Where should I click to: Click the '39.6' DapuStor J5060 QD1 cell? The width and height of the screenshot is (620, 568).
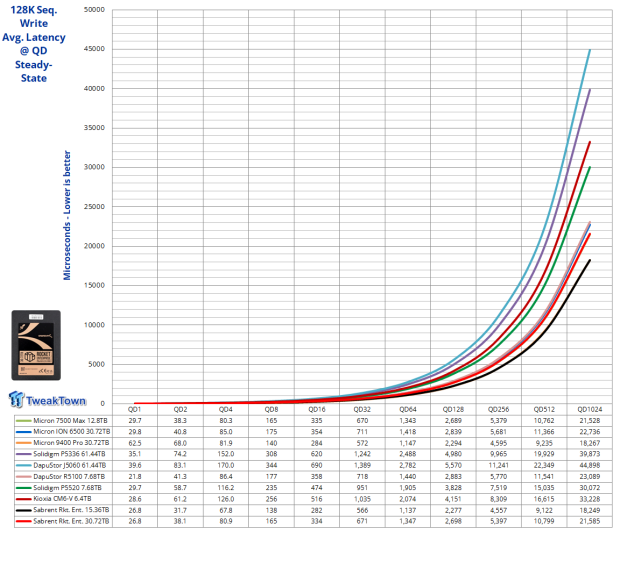(135, 465)
